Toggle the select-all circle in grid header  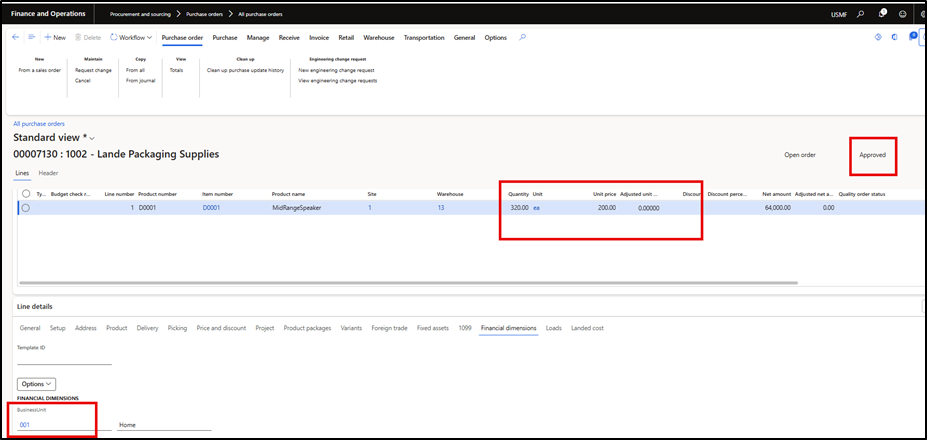[x=26, y=194]
